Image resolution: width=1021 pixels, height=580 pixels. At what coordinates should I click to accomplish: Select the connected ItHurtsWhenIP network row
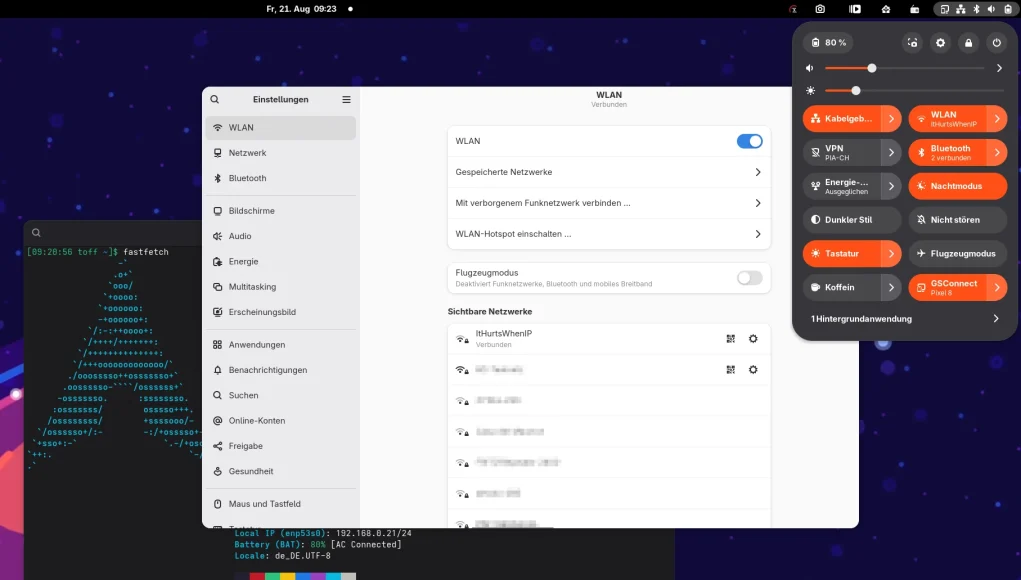(609, 338)
